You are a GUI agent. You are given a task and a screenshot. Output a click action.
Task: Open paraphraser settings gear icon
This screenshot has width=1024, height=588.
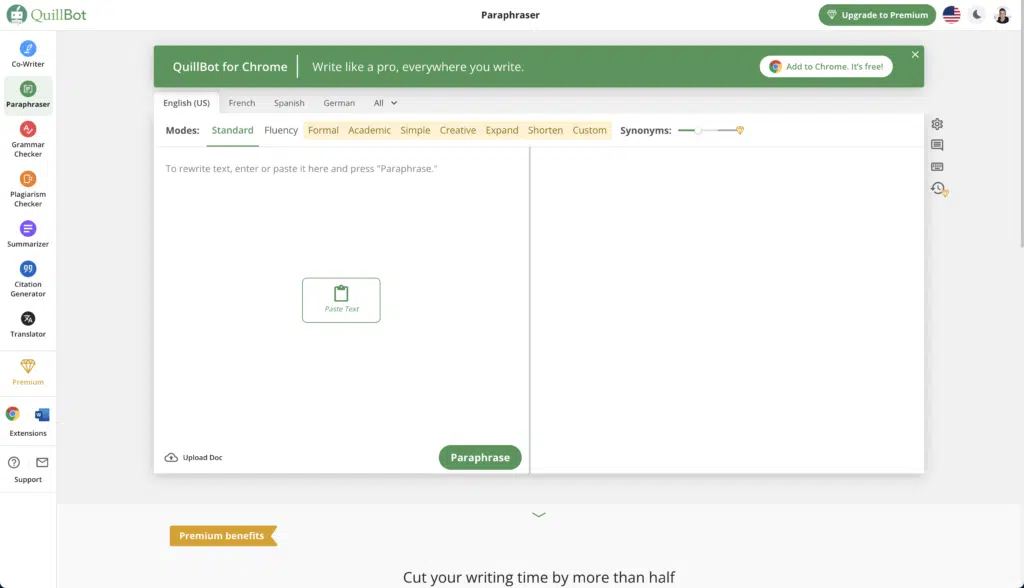(x=937, y=124)
